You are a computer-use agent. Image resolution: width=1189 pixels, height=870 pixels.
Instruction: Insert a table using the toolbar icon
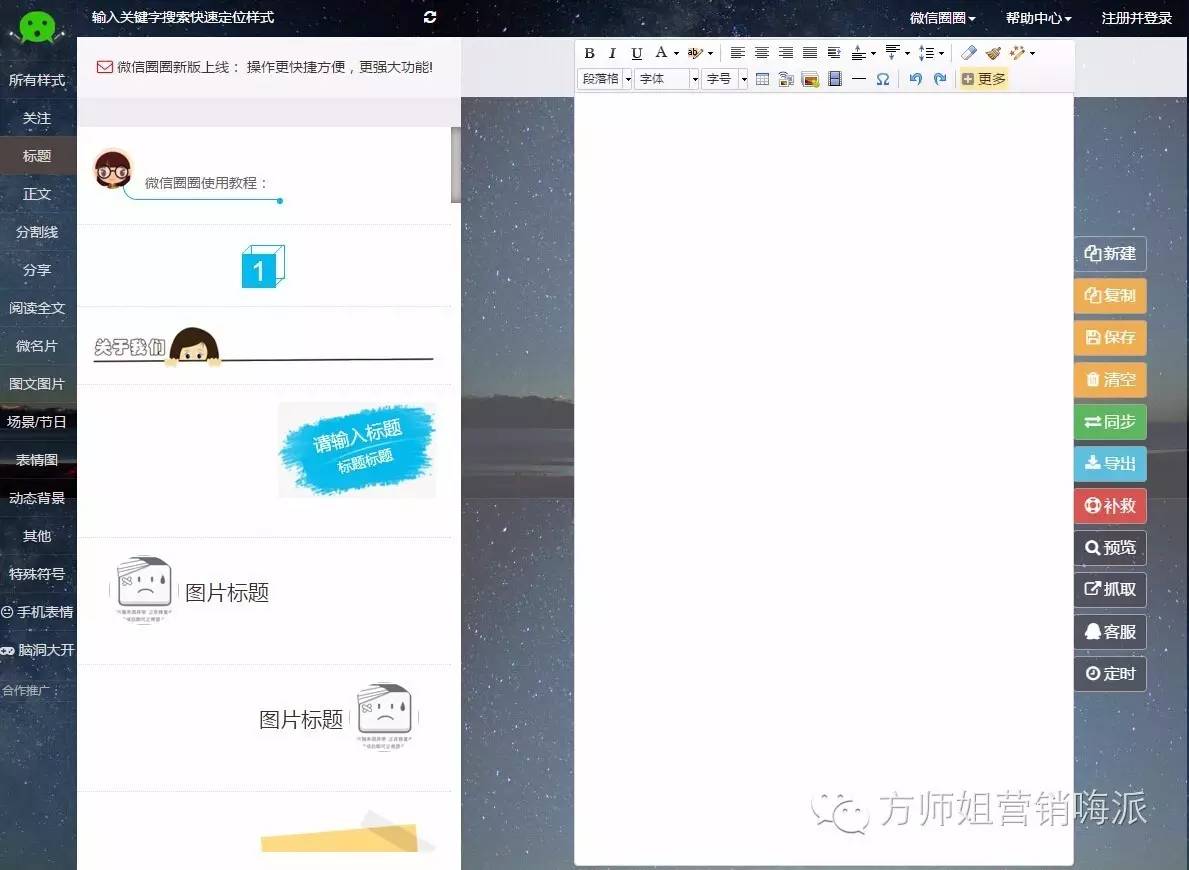click(763, 79)
